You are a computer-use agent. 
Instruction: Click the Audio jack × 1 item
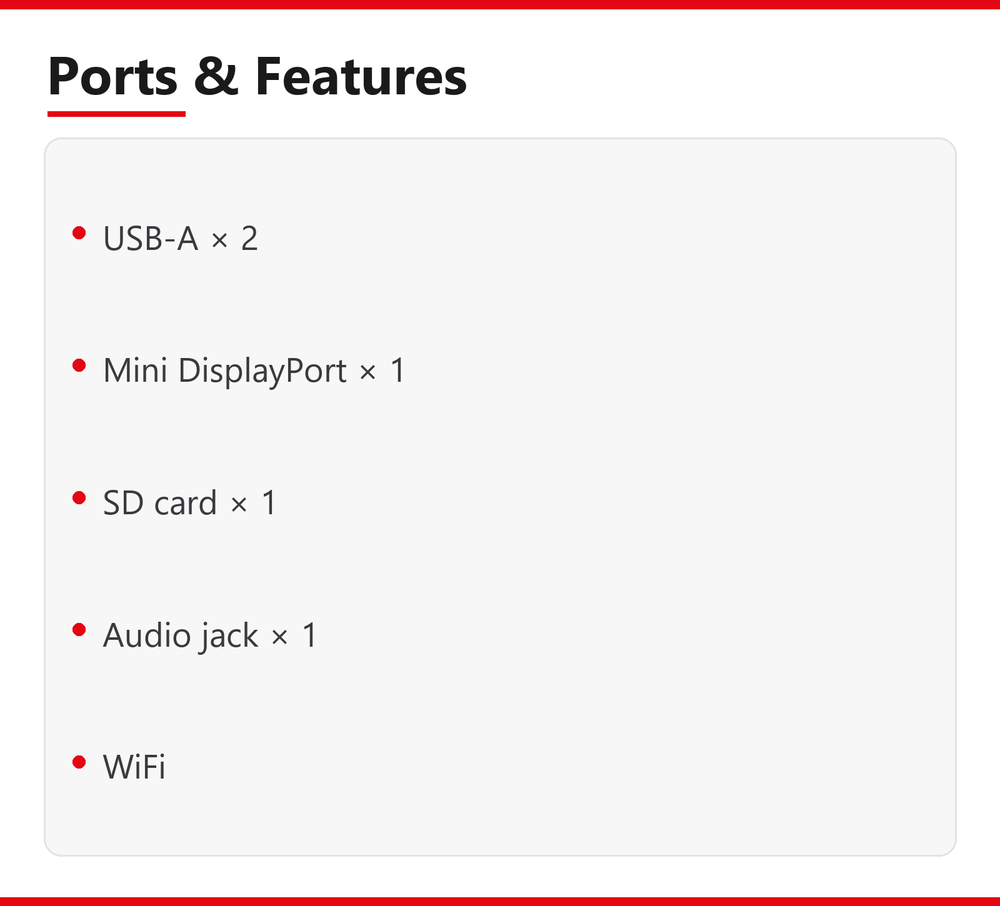coord(210,636)
